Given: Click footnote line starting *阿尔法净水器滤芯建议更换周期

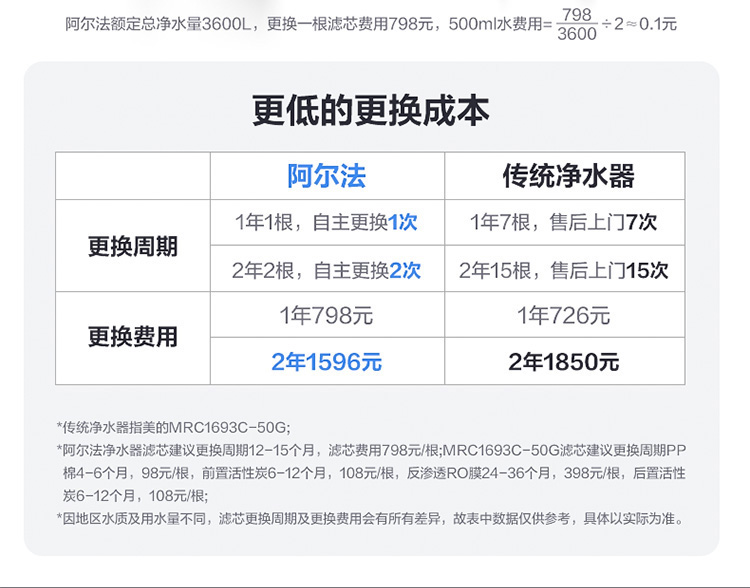Looking at the screenshot, I should 371,450.
